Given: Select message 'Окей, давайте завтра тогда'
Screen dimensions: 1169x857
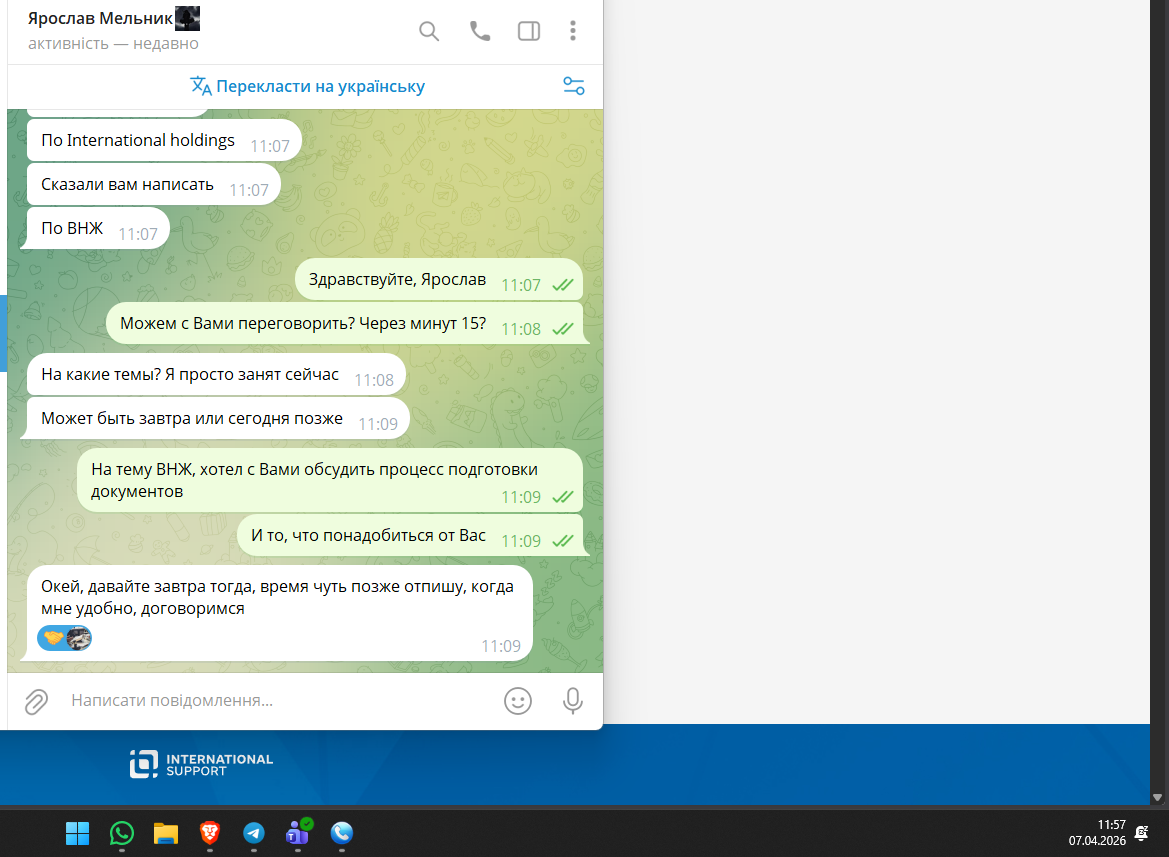Looking at the screenshot, I should pyautogui.click(x=280, y=613).
